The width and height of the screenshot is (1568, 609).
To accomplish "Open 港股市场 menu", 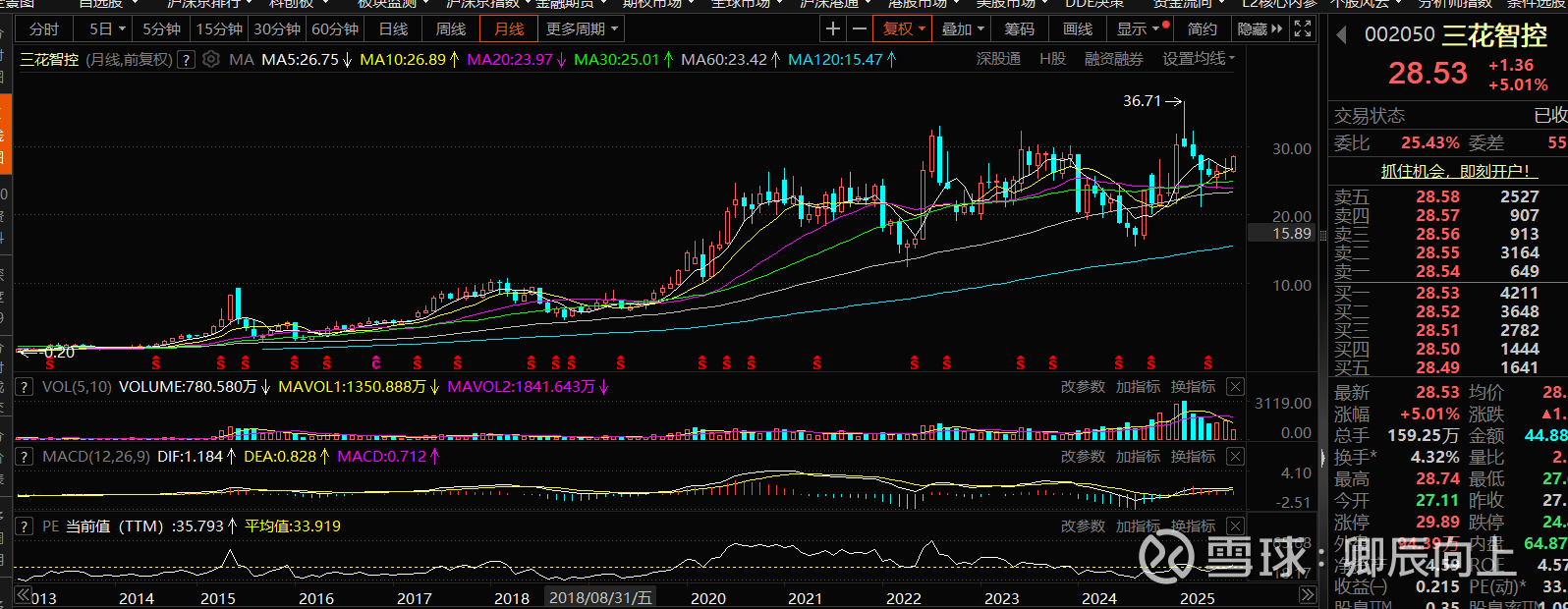I will click(925, 4).
